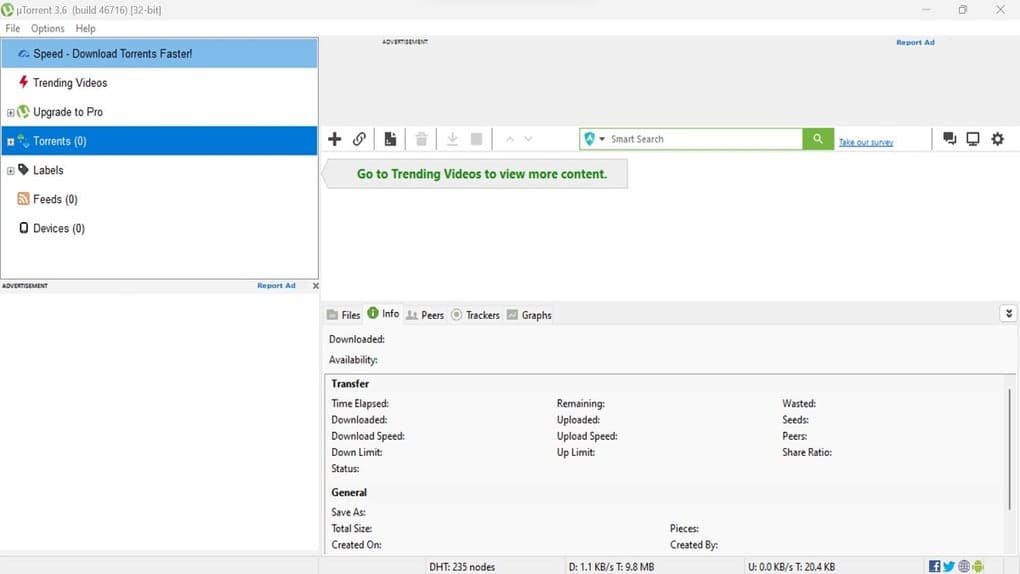Click the uTorrent logo in title bar
Image resolution: width=1020 pixels, height=574 pixels.
[x=7, y=10]
